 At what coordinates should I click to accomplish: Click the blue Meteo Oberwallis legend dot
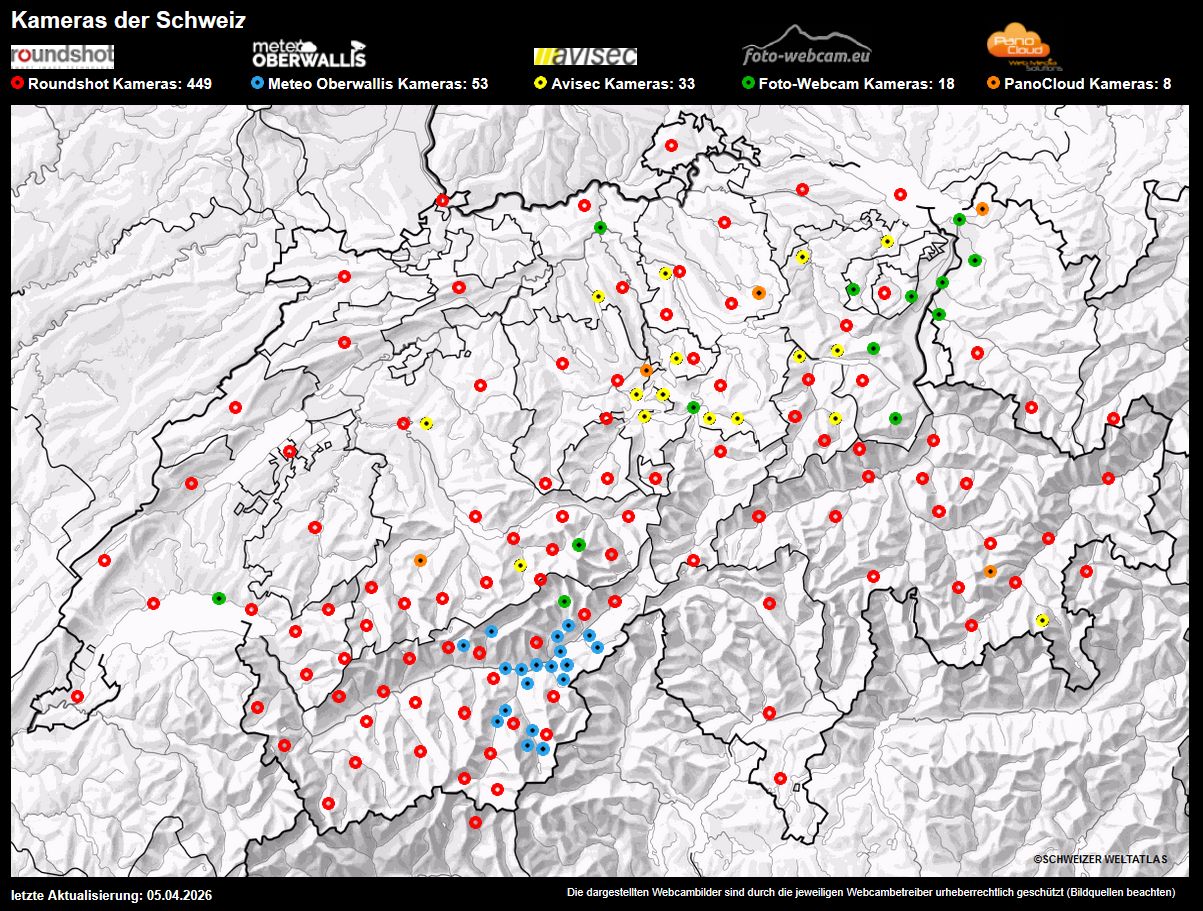(258, 84)
